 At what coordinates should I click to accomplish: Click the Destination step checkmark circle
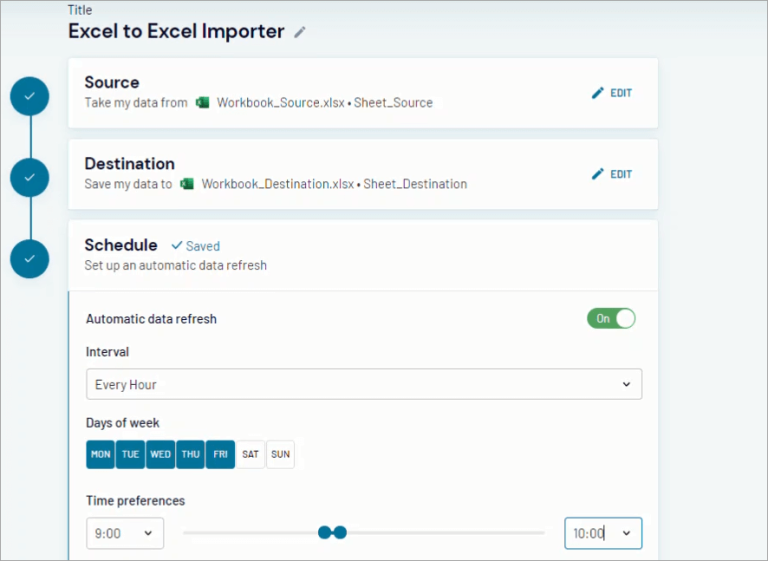point(29,177)
